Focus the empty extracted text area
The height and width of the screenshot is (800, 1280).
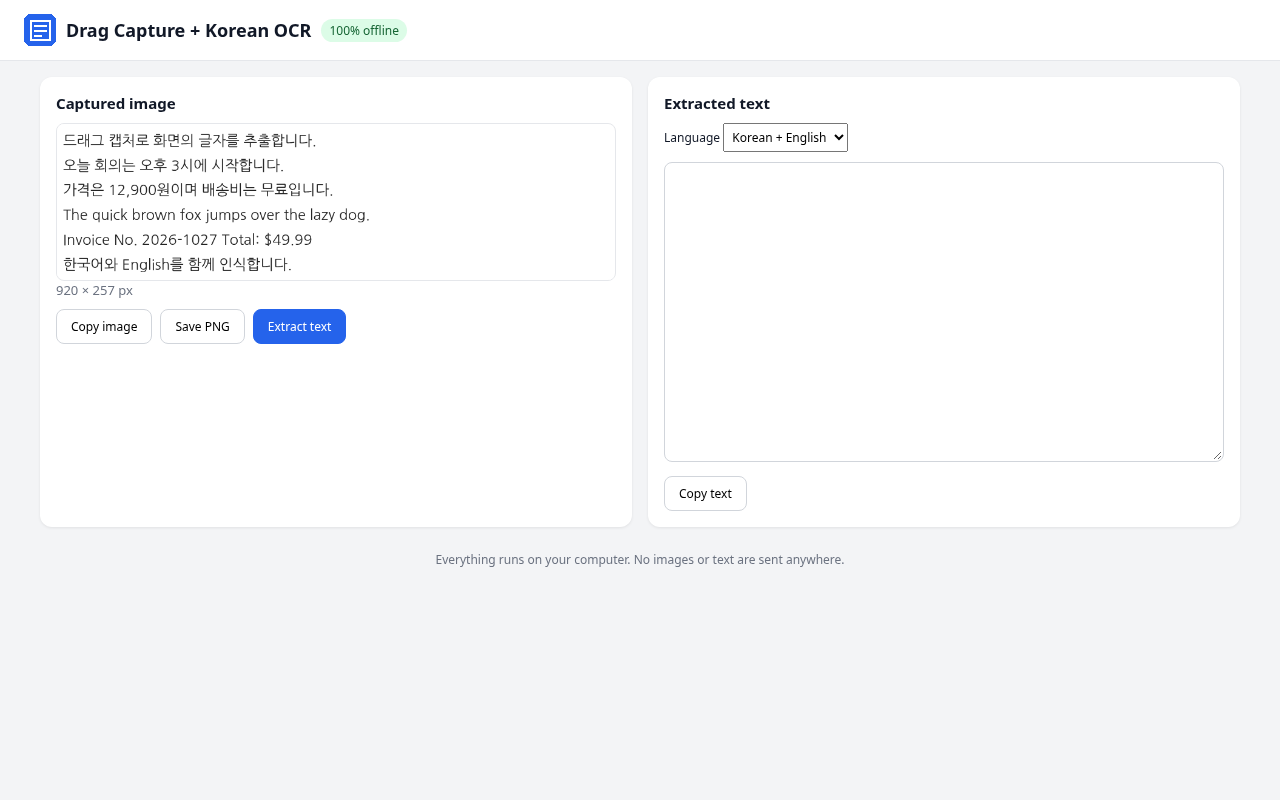click(944, 312)
